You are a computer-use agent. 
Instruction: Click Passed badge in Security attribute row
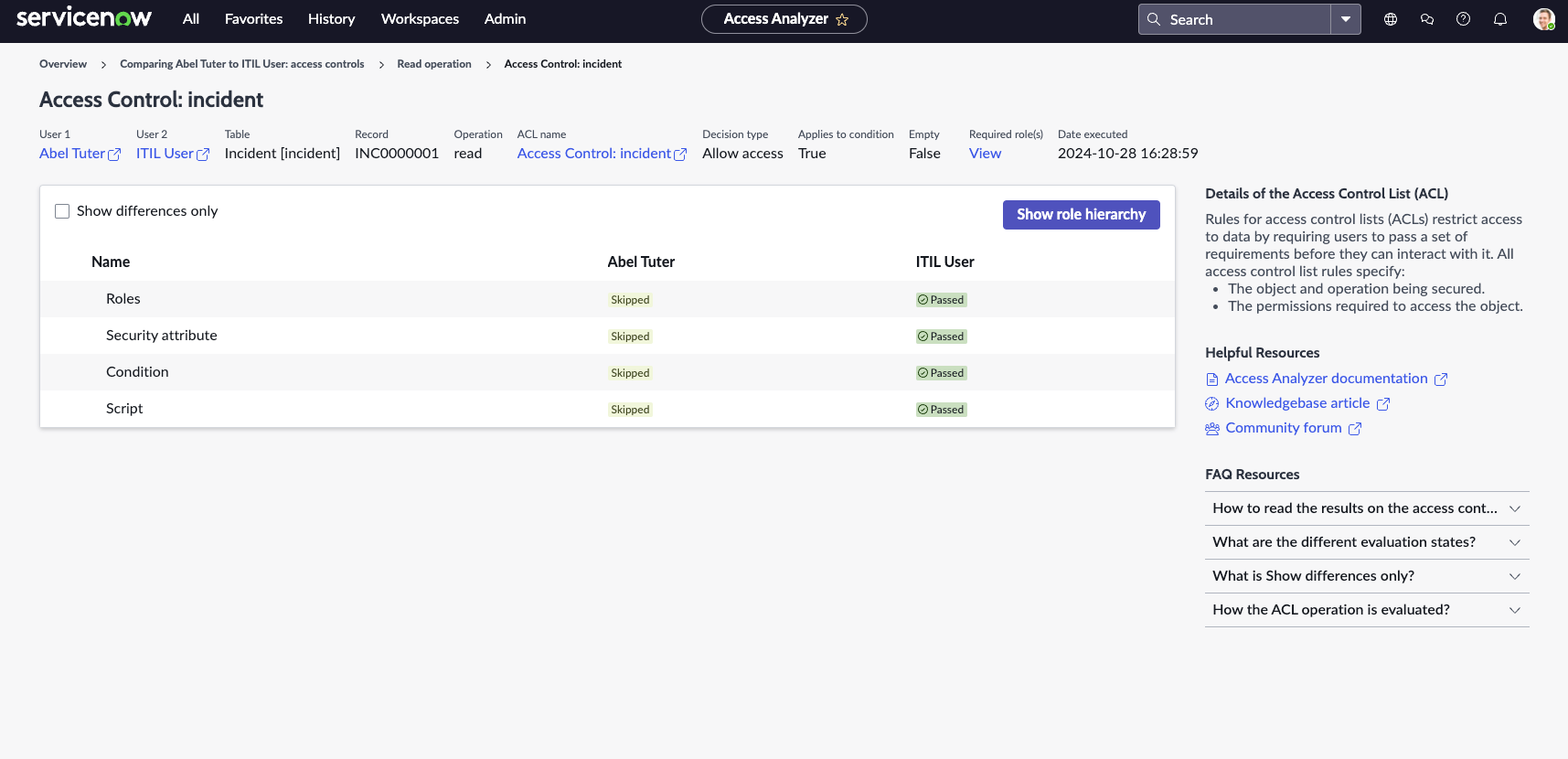[x=942, y=337]
